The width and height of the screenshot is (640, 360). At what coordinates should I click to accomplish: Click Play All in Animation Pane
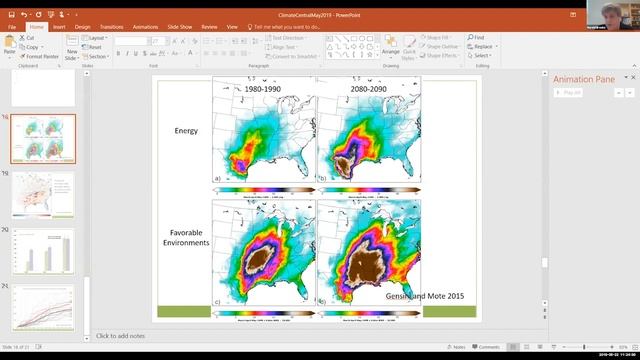pos(568,93)
